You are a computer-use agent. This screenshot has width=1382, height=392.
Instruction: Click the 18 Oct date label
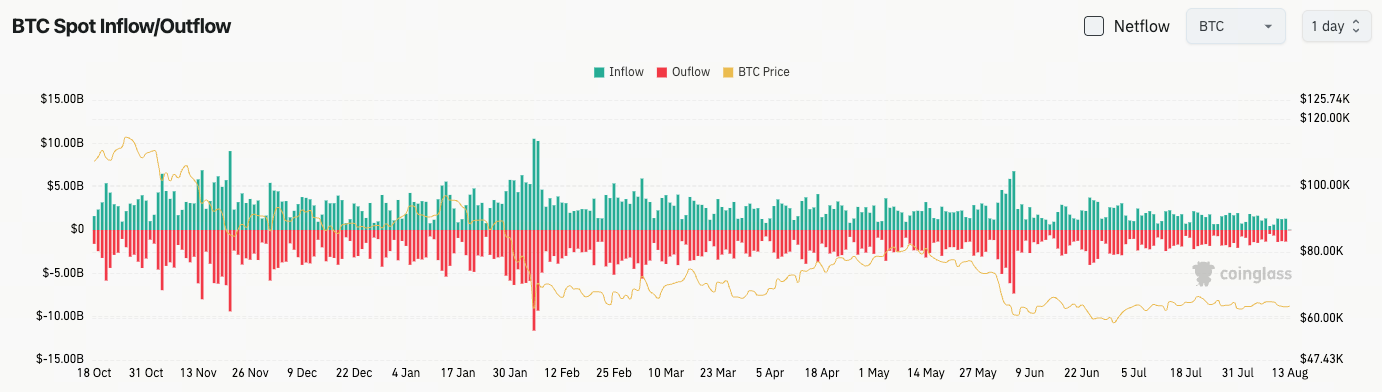click(93, 373)
